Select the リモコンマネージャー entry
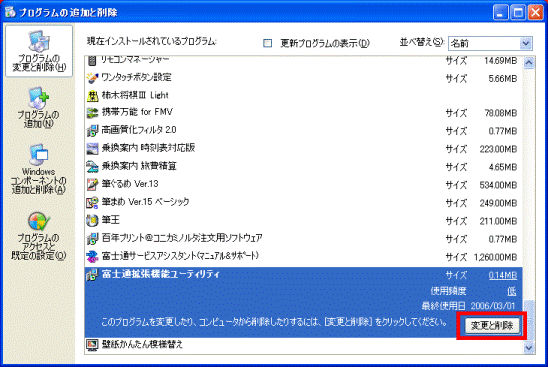The width and height of the screenshot is (548, 367). click(x=303, y=61)
